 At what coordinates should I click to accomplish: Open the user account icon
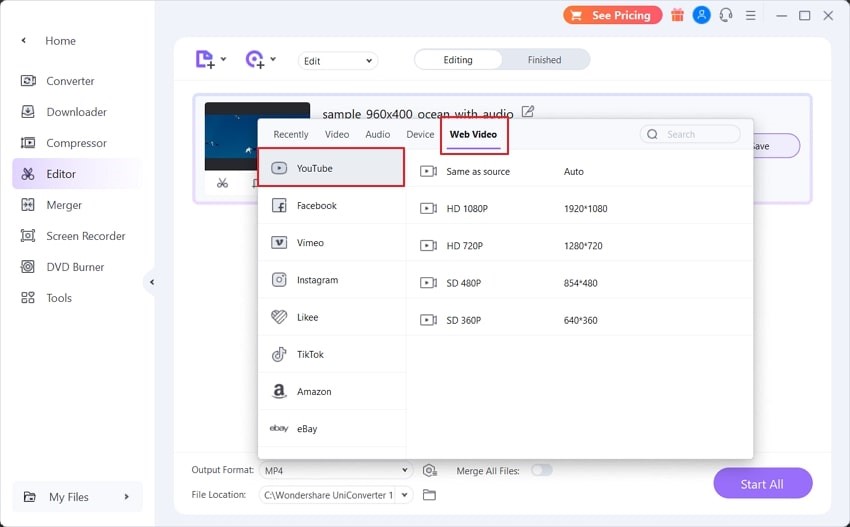click(702, 15)
